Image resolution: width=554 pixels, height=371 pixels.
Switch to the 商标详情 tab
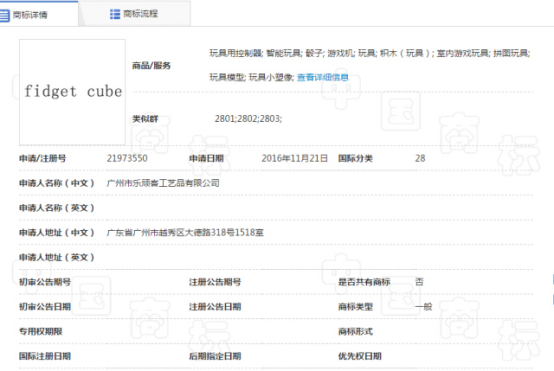[x=38, y=13]
